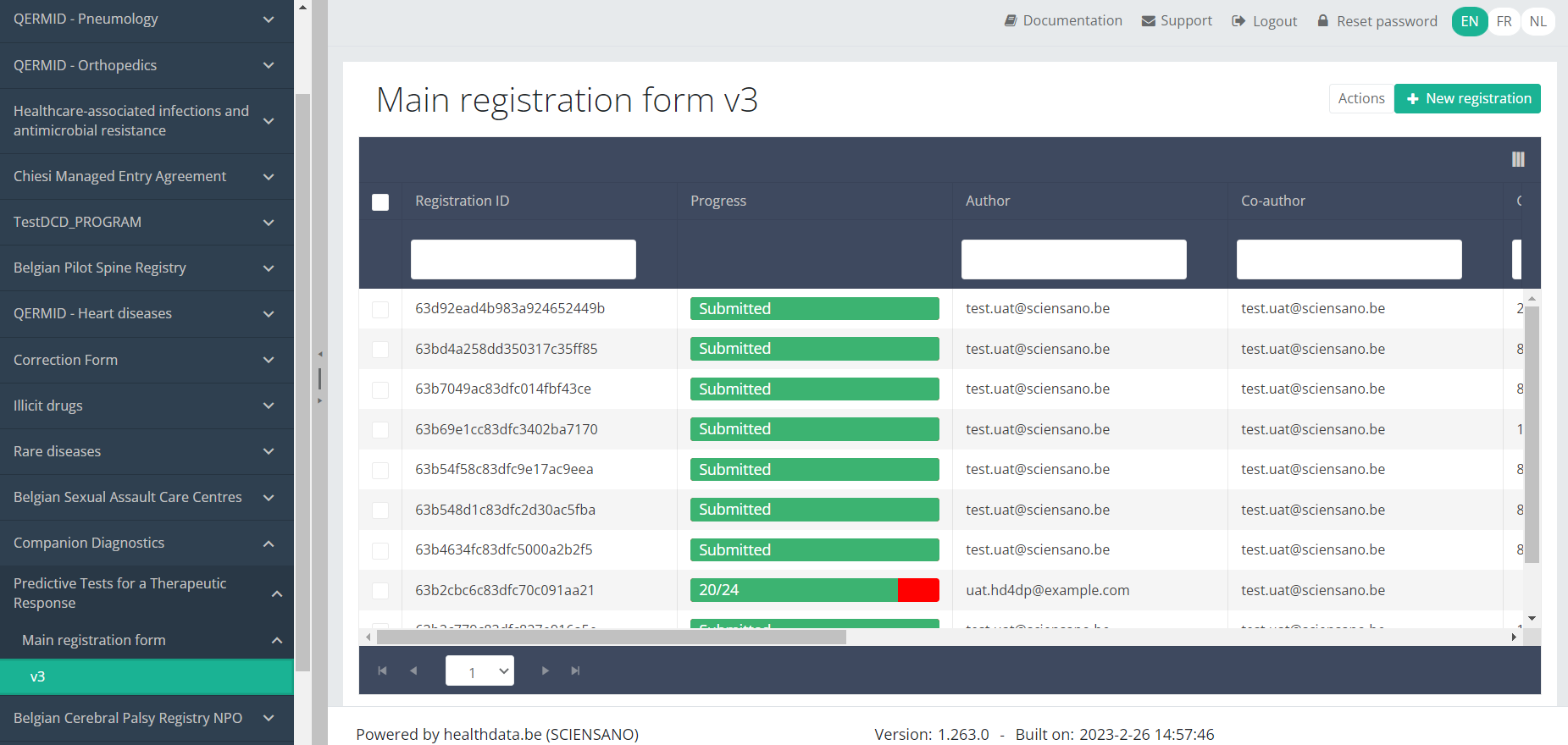Expand the Rare diseases sidebar section
The width and height of the screenshot is (1568, 745).
147,451
